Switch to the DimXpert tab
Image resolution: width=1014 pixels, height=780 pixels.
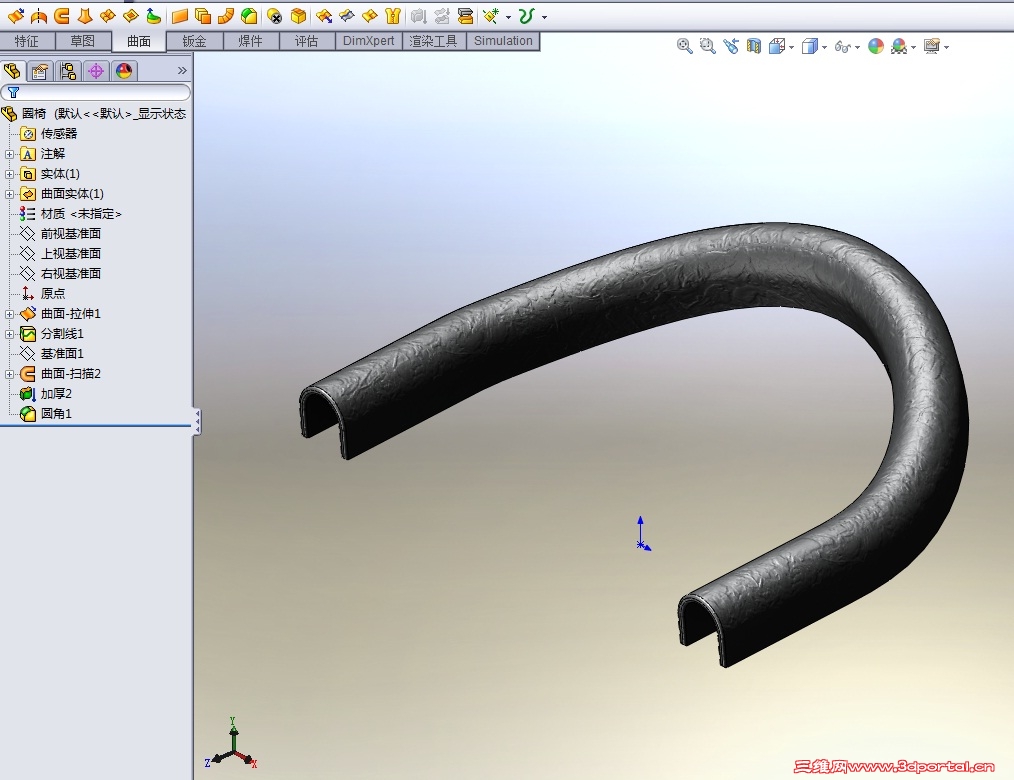(369, 41)
